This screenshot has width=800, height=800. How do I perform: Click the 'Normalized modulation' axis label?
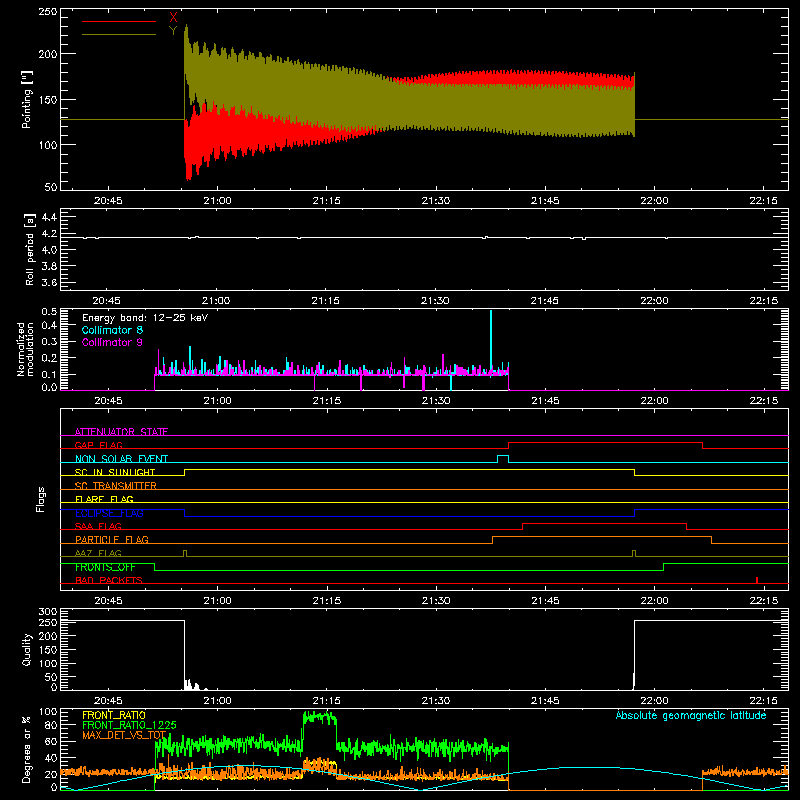point(25,349)
